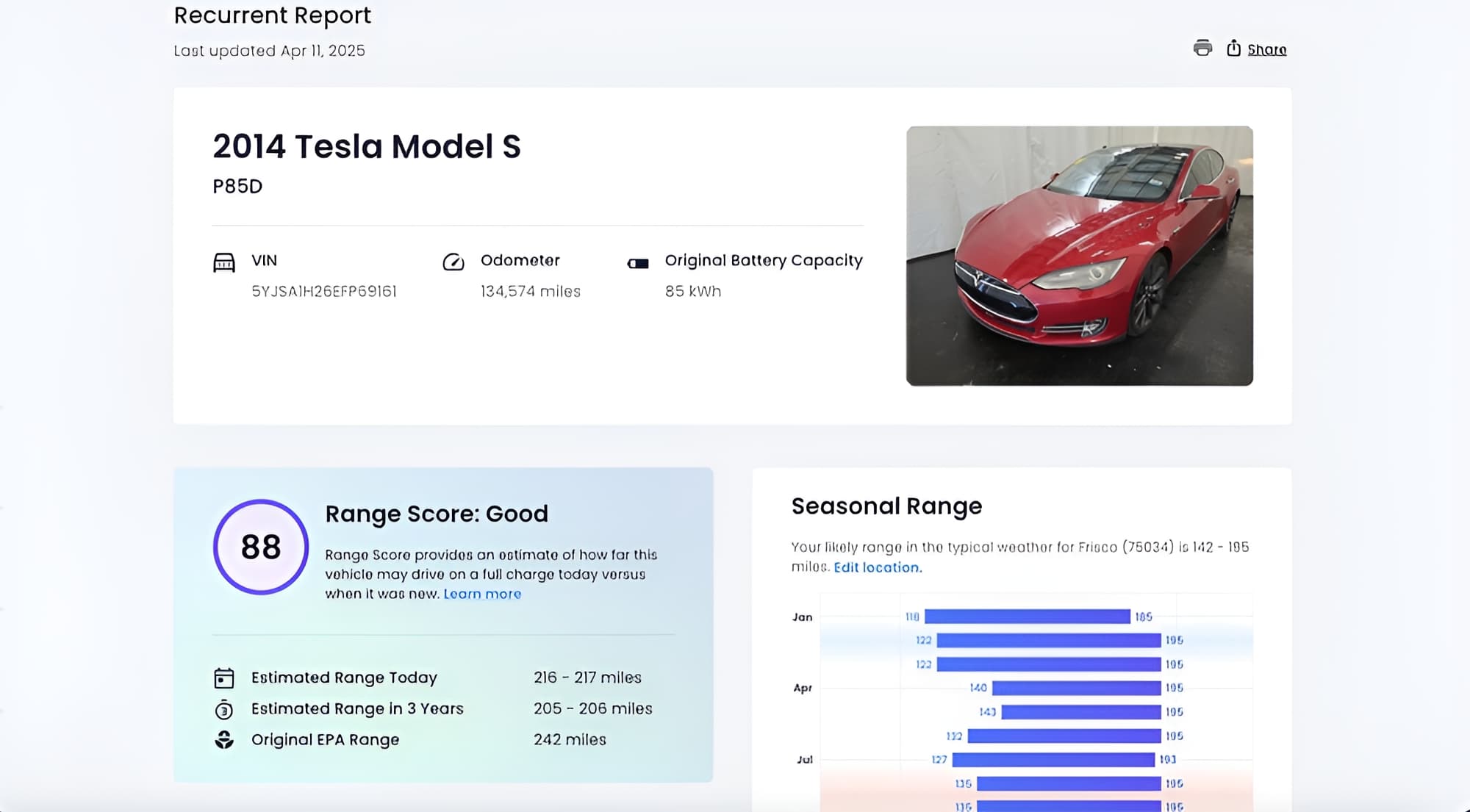Click the VIN label

[264, 261]
